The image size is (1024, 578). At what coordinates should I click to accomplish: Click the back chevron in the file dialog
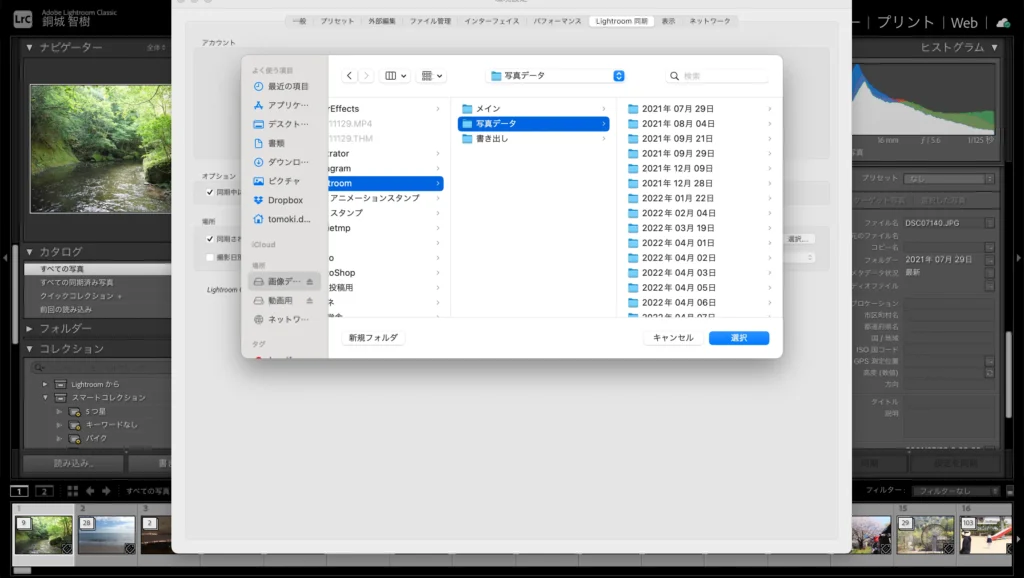tap(348, 75)
